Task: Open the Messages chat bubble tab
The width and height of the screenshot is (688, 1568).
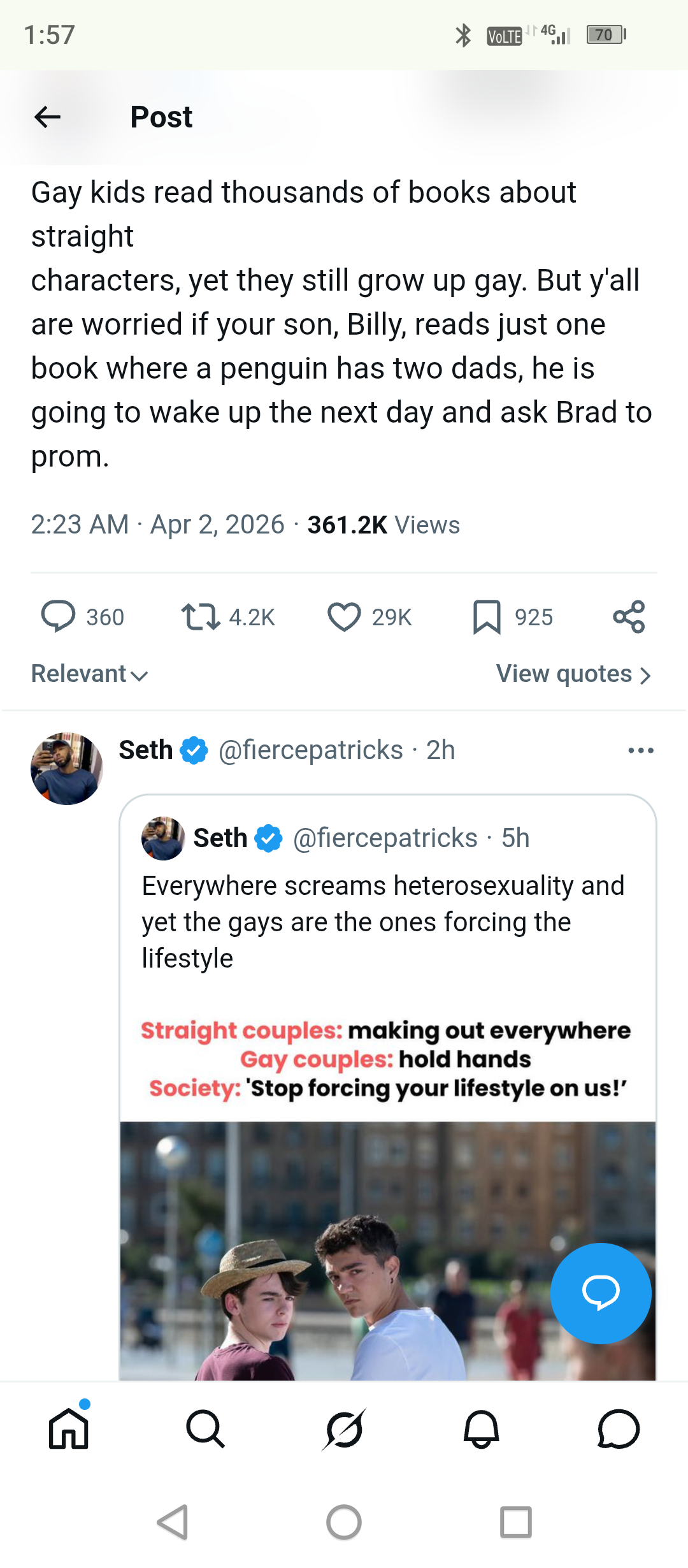Action: 618,1428
